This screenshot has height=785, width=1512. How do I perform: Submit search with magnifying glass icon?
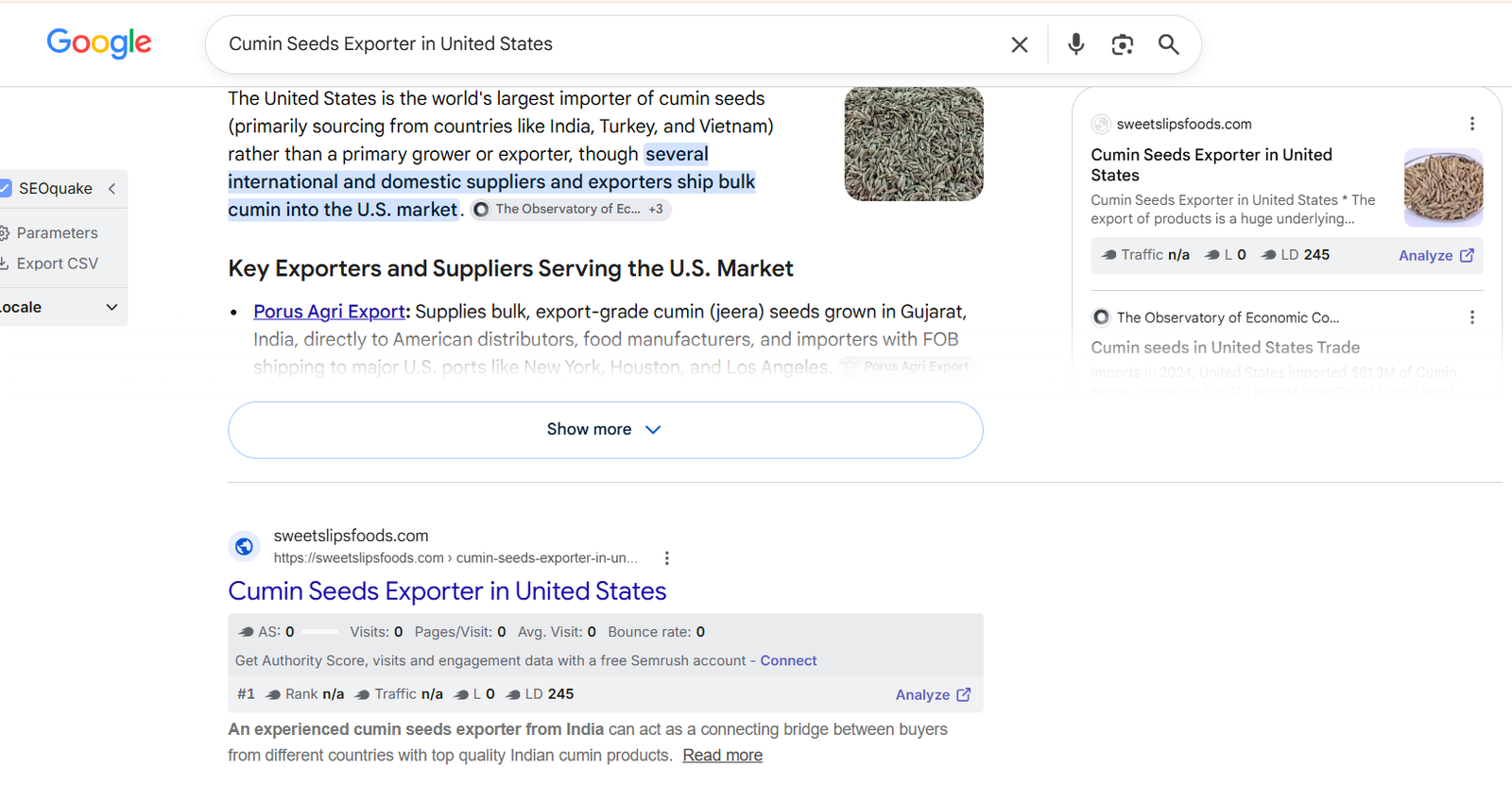[1168, 44]
